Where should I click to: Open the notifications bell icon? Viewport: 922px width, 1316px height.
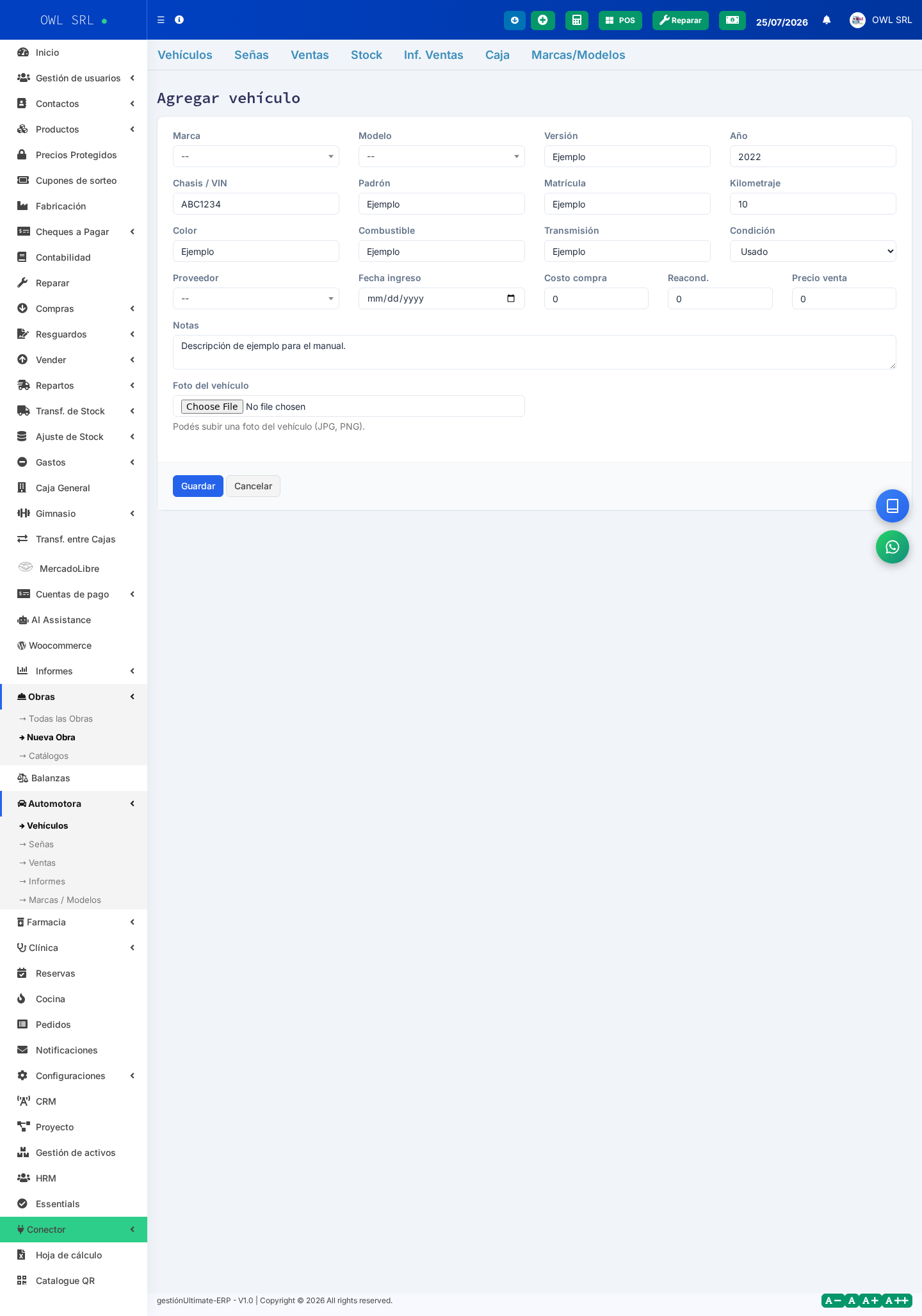point(827,20)
